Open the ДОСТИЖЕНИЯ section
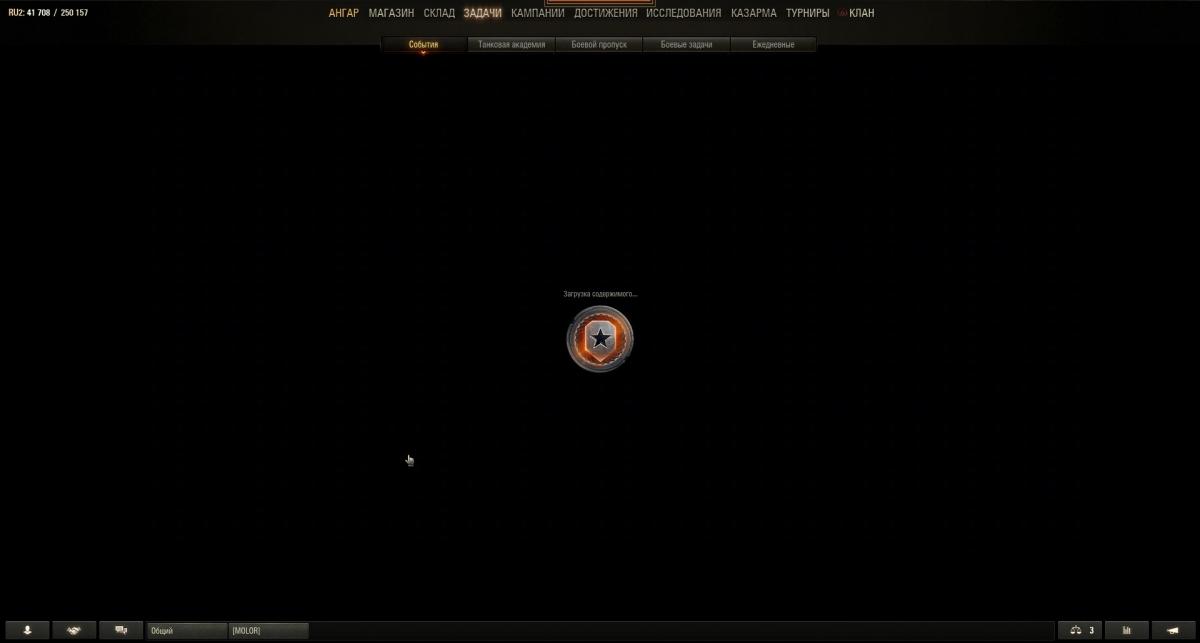 point(606,13)
